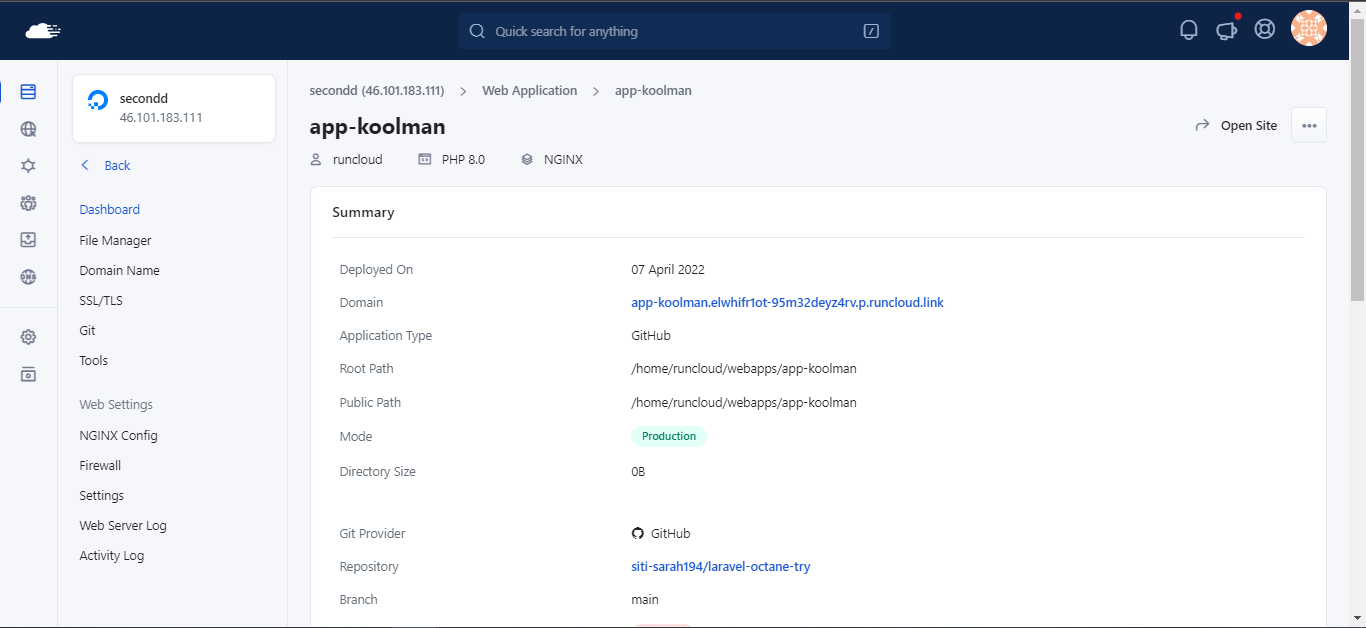Open the gear settings rail icon

28,337
